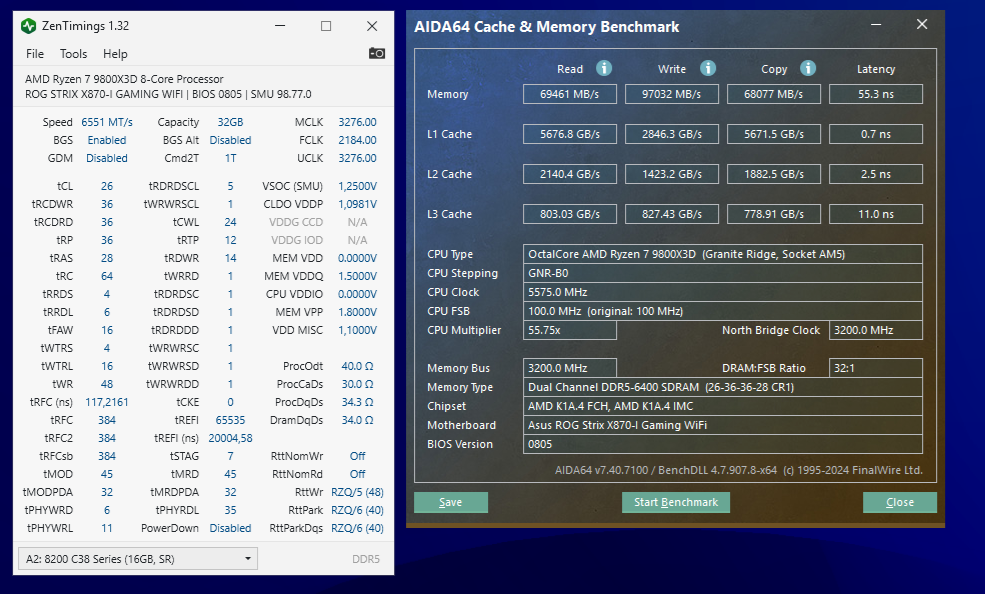
Task: Close the AIDA64 window with X
Action: tap(922, 24)
